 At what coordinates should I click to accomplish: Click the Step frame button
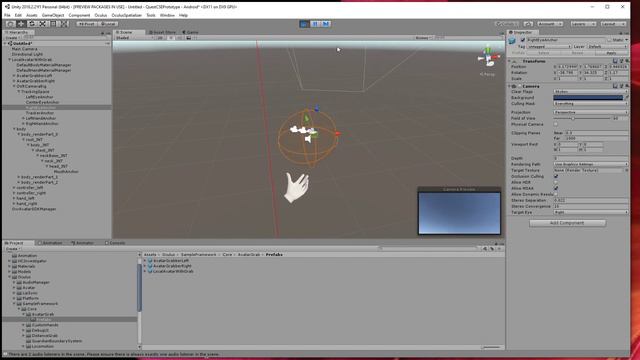click(x=326, y=24)
